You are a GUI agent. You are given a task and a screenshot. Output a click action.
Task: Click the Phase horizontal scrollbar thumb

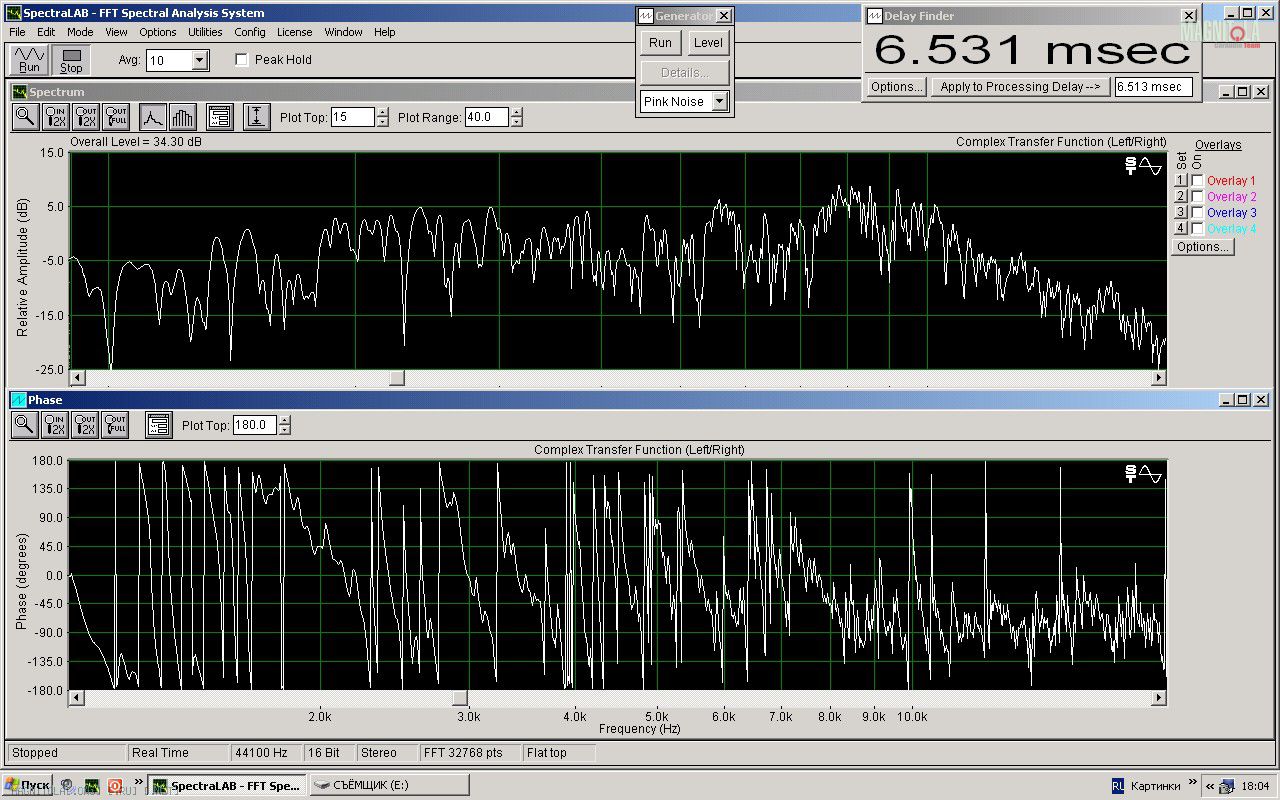(460, 698)
